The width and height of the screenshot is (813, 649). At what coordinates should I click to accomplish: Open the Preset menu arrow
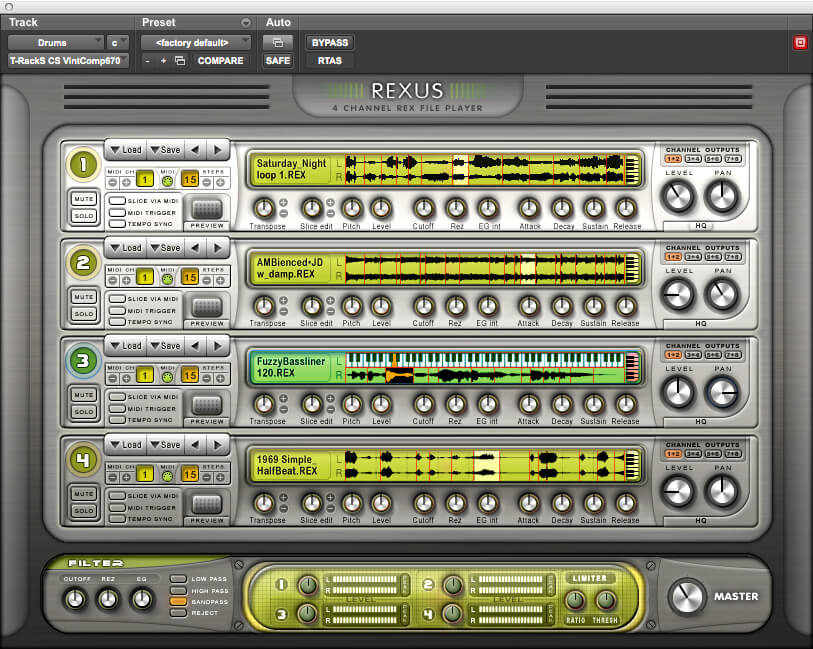[x=246, y=23]
